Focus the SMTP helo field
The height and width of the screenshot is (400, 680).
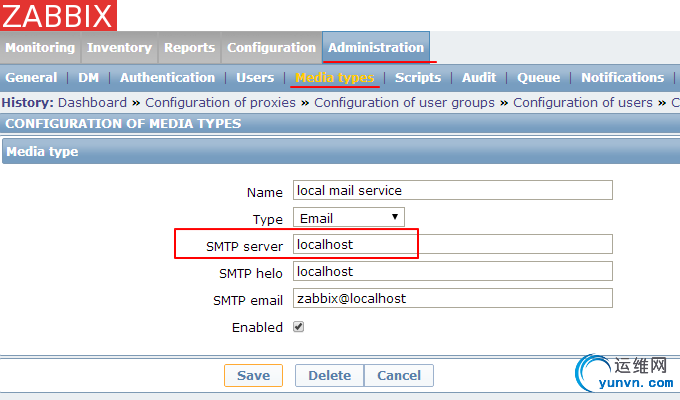point(453,271)
